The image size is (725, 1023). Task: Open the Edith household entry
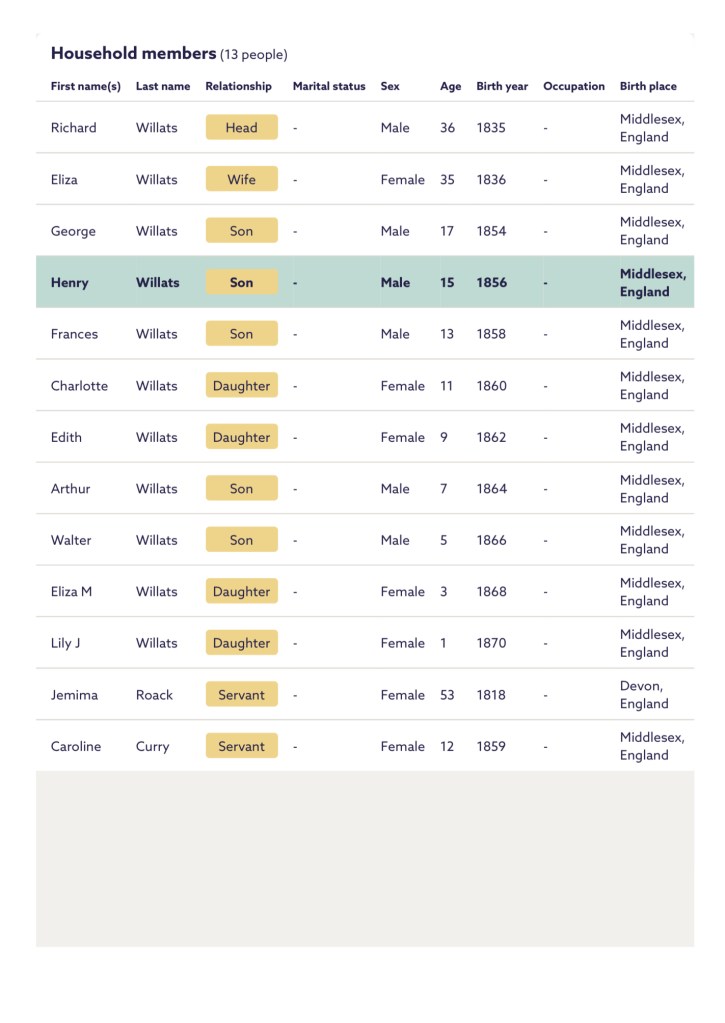coord(66,437)
